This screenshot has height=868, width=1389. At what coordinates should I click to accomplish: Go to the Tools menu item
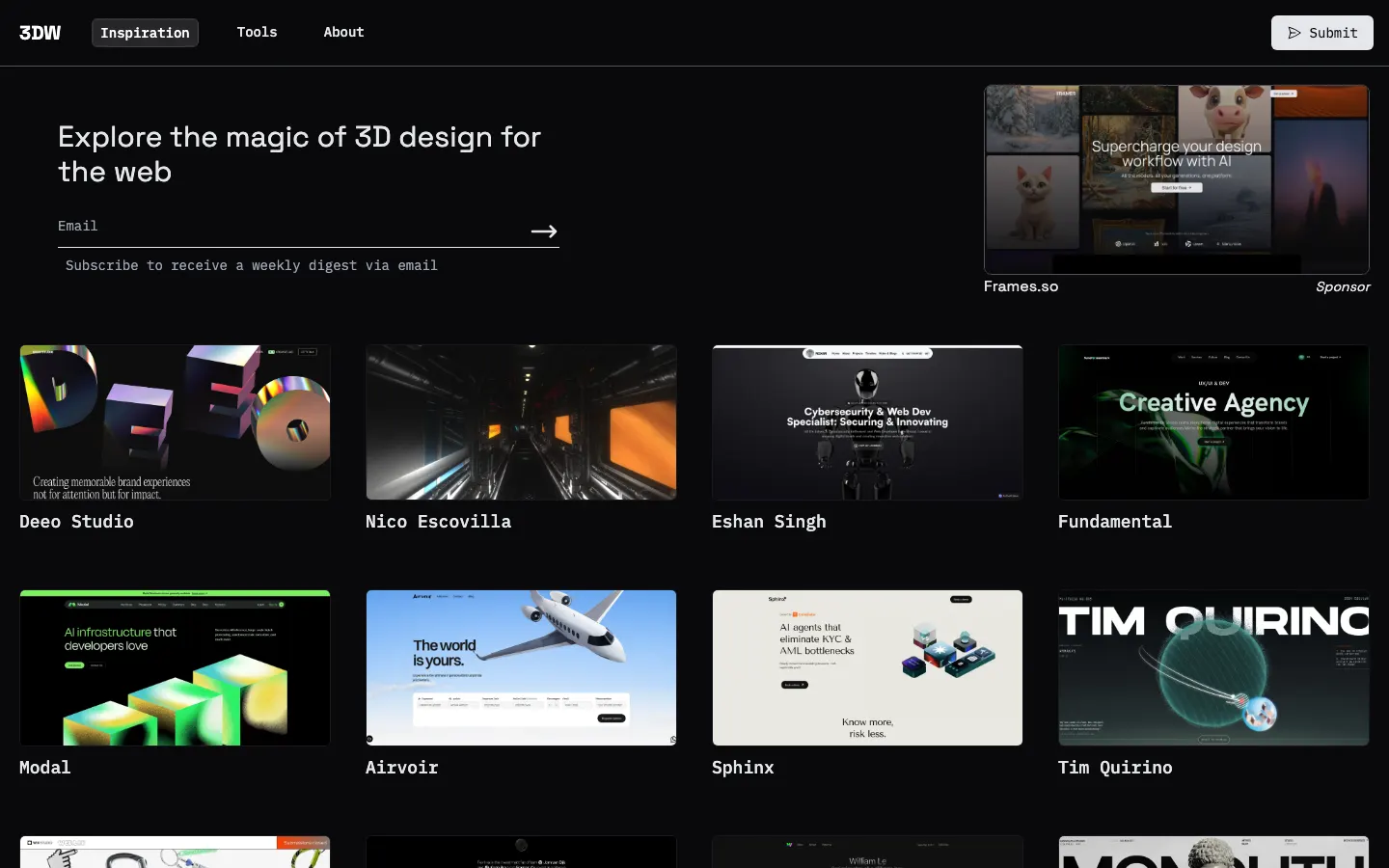(x=257, y=32)
